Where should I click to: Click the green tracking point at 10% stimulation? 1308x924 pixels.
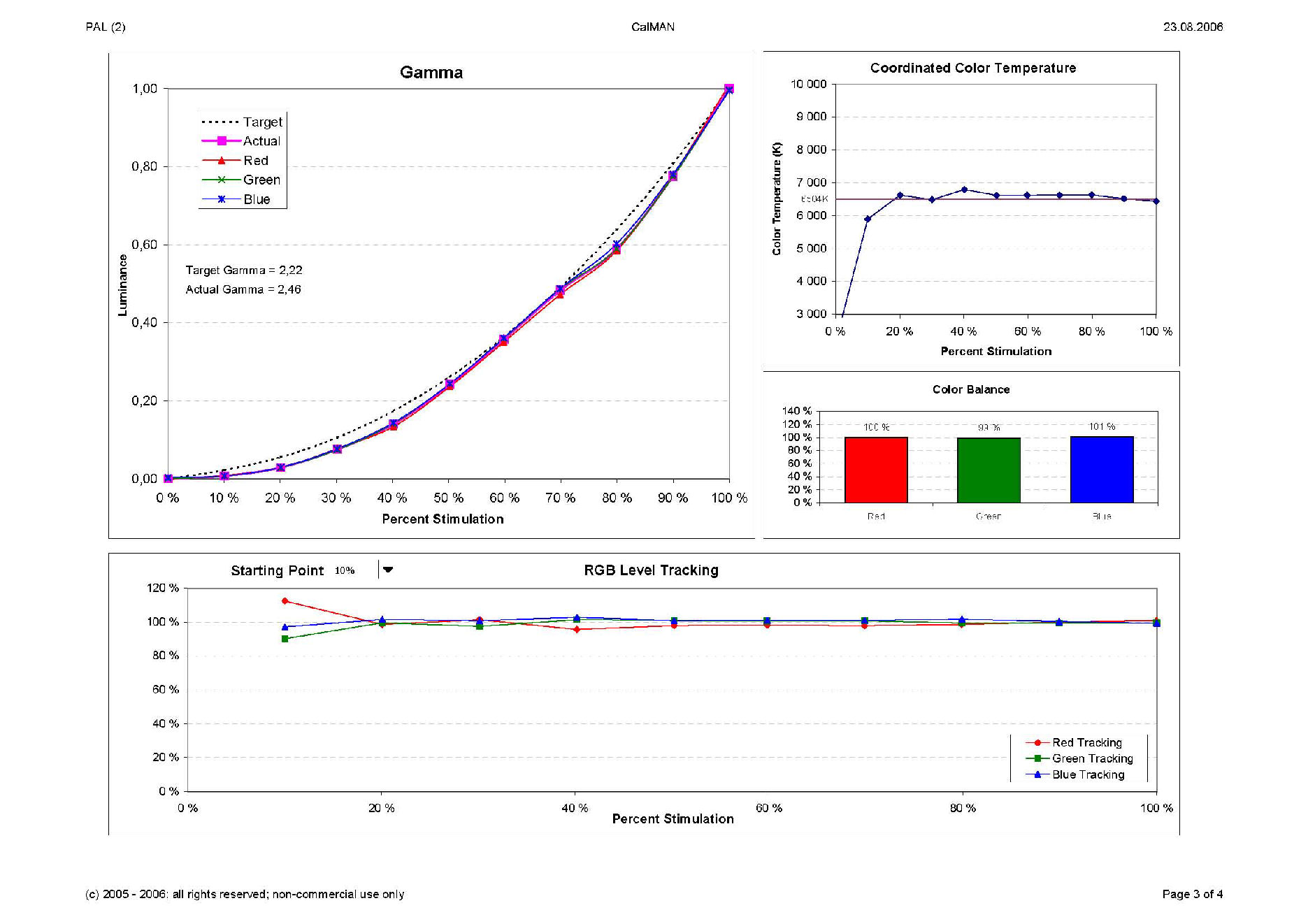[285, 639]
